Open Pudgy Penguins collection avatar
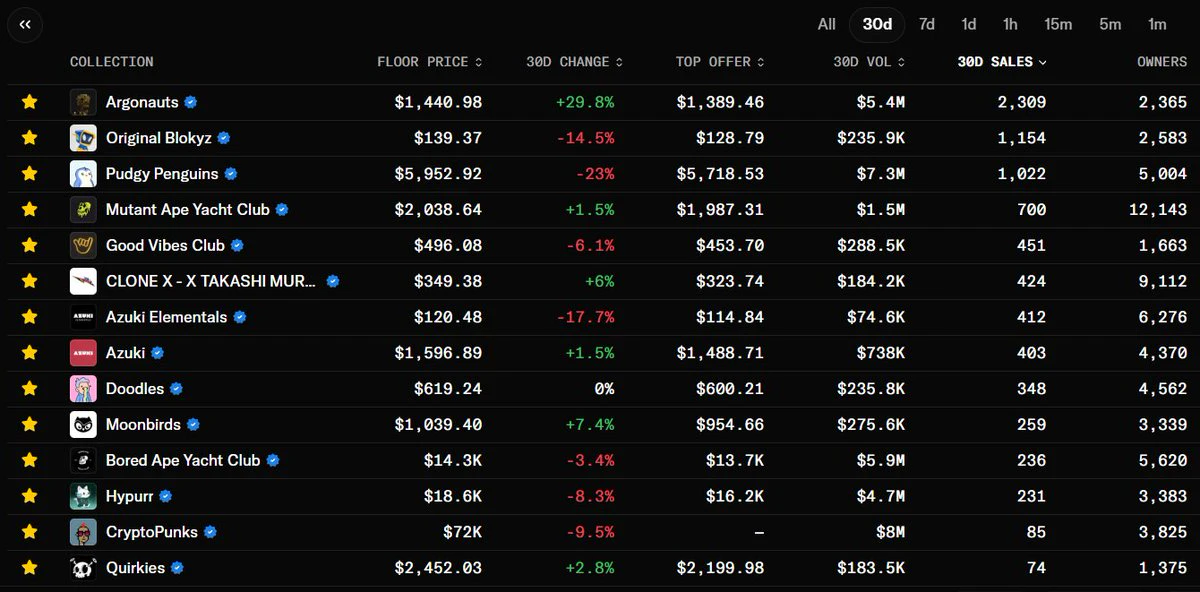The width and height of the screenshot is (1200, 592). (x=83, y=174)
